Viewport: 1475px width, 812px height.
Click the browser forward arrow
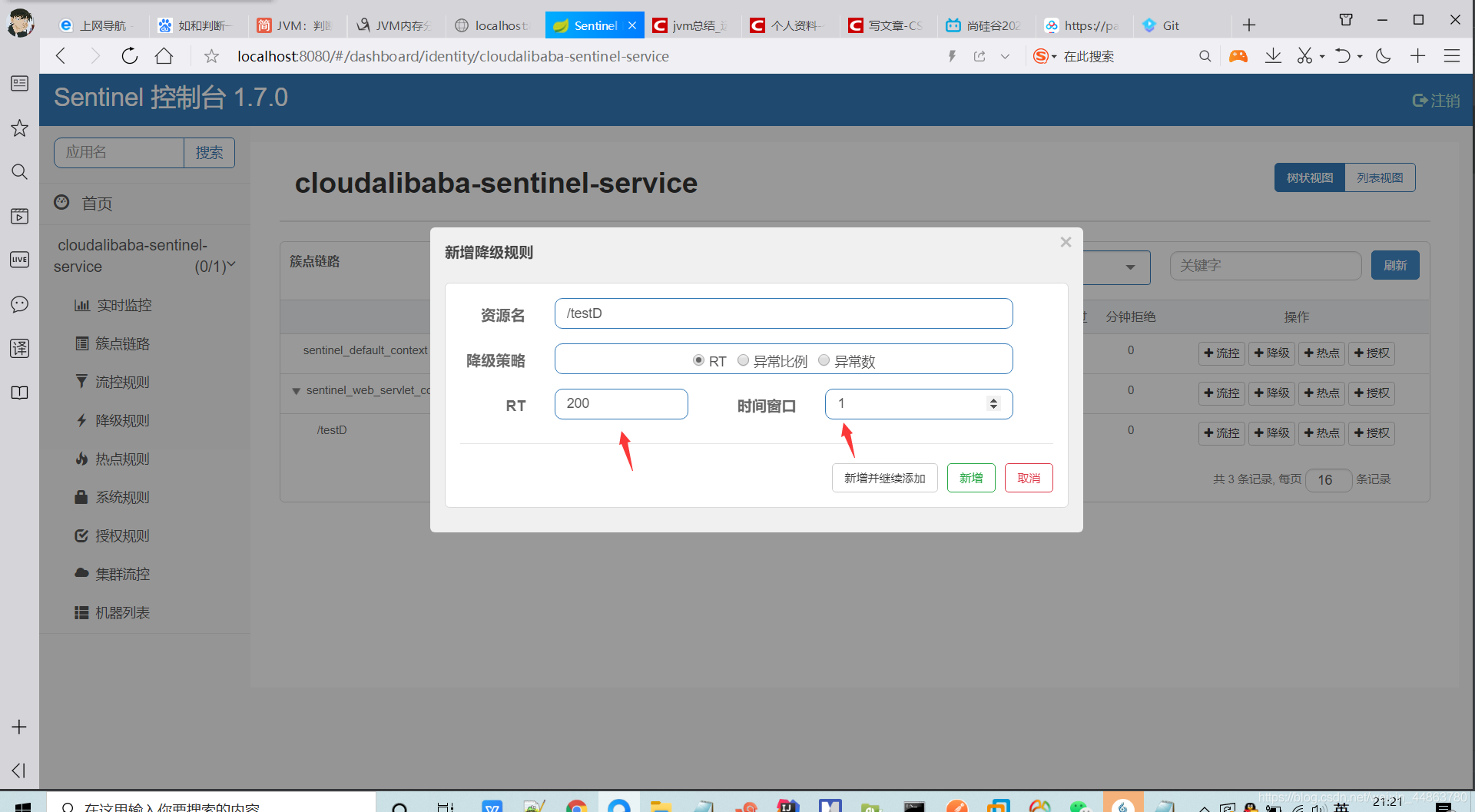pos(95,56)
